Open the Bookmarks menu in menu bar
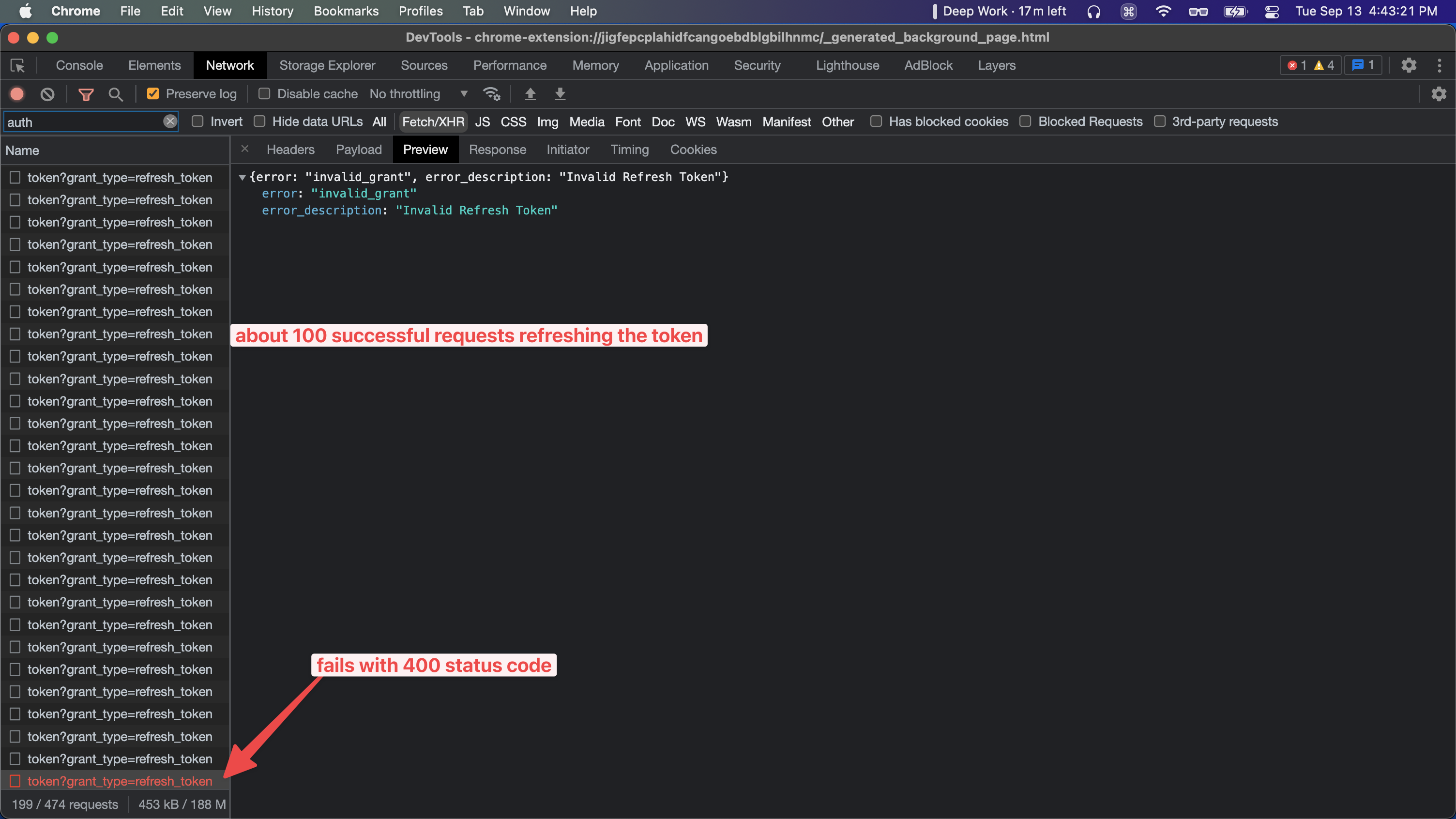Screen dimensions: 1456x819 346,11
